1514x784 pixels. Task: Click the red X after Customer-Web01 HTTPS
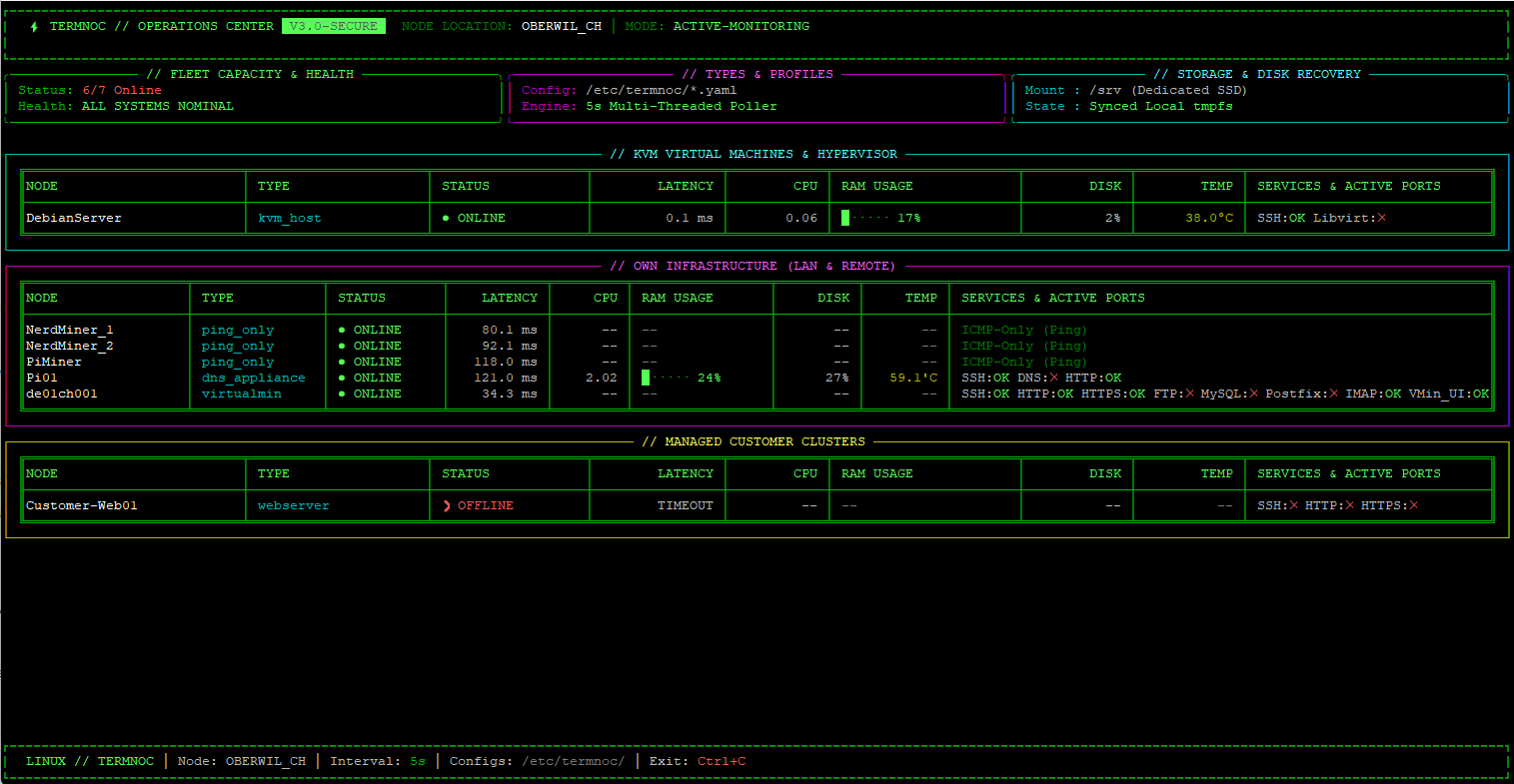click(1413, 505)
